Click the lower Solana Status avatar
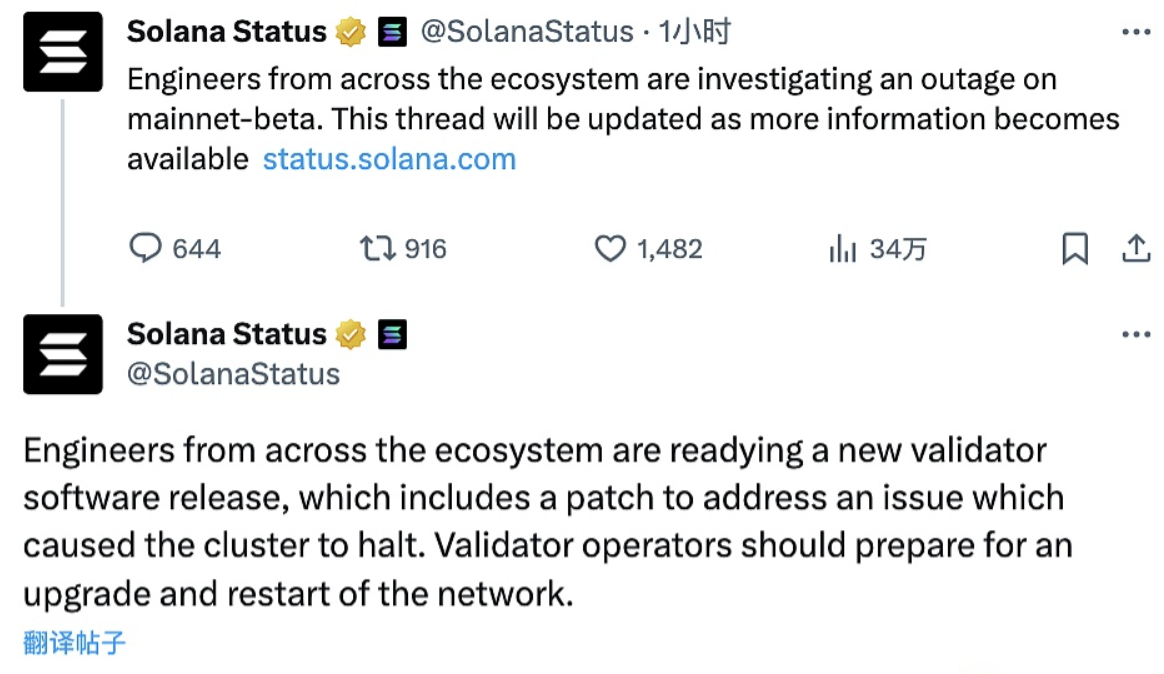This screenshot has height=674, width=1164. coord(63,354)
